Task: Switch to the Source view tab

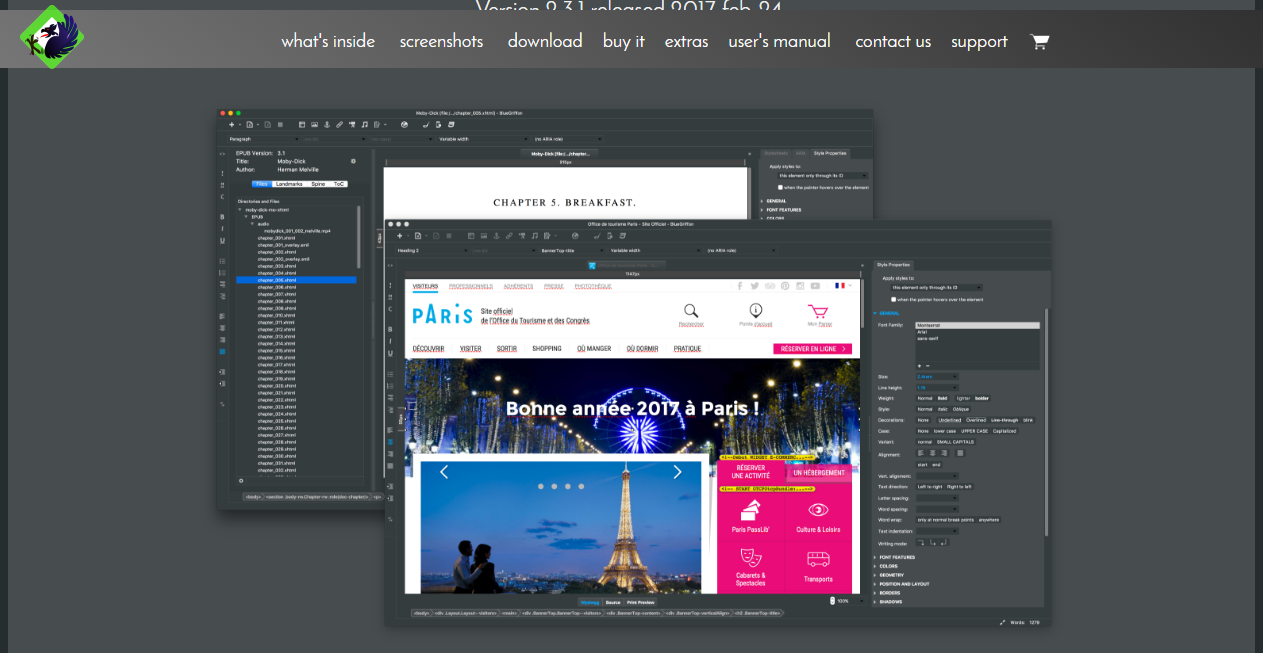Action: pos(613,602)
